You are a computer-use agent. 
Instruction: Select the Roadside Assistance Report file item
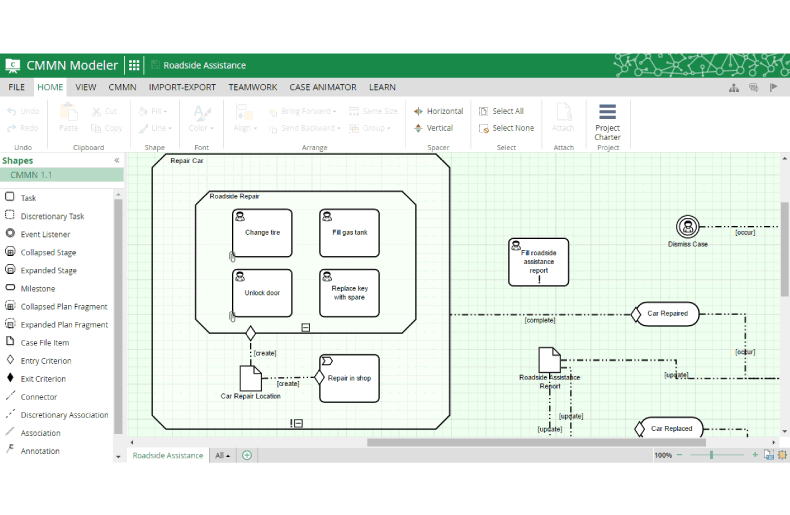[x=549, y=360]
